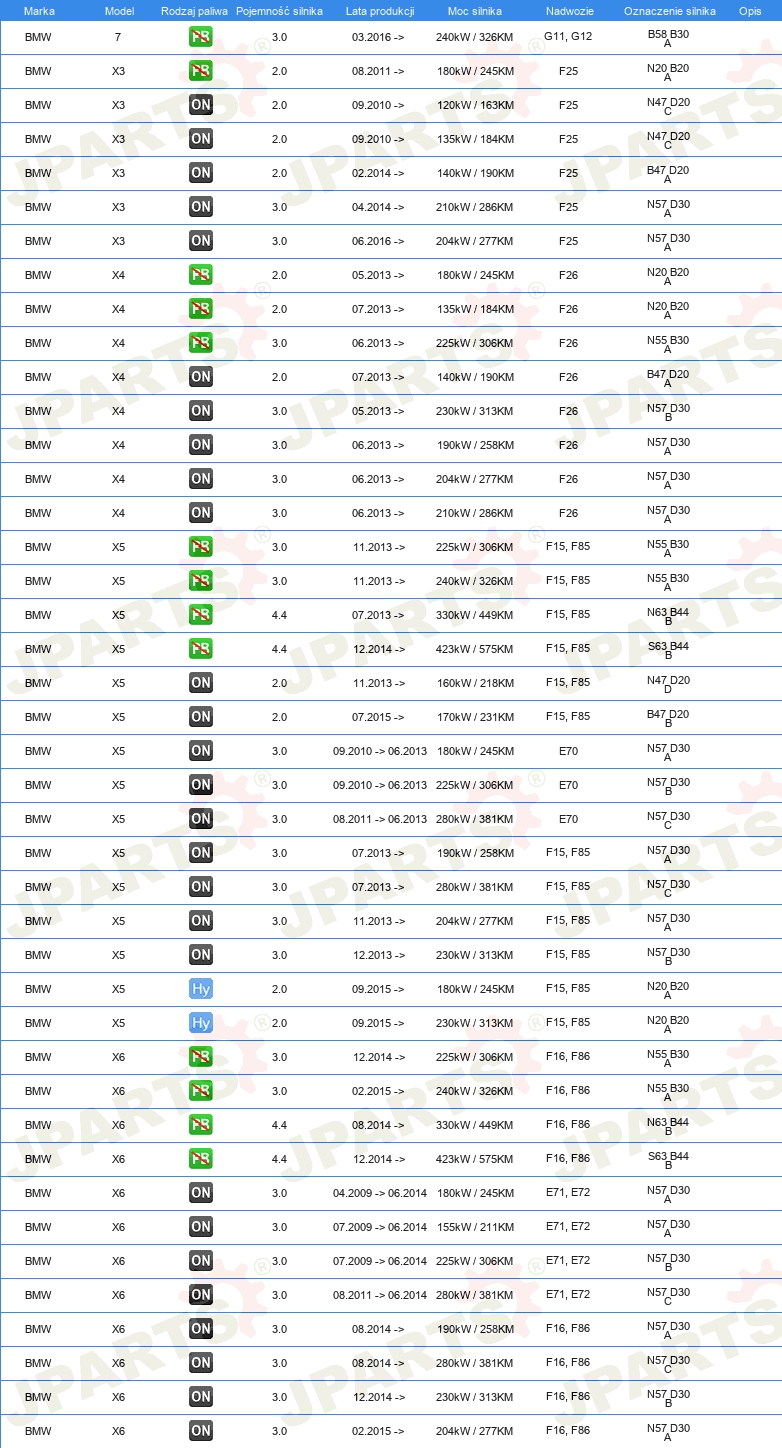
Task: Click the PB icon in the X5 330kW / 449KM row
Action: [x=201, y=615]
